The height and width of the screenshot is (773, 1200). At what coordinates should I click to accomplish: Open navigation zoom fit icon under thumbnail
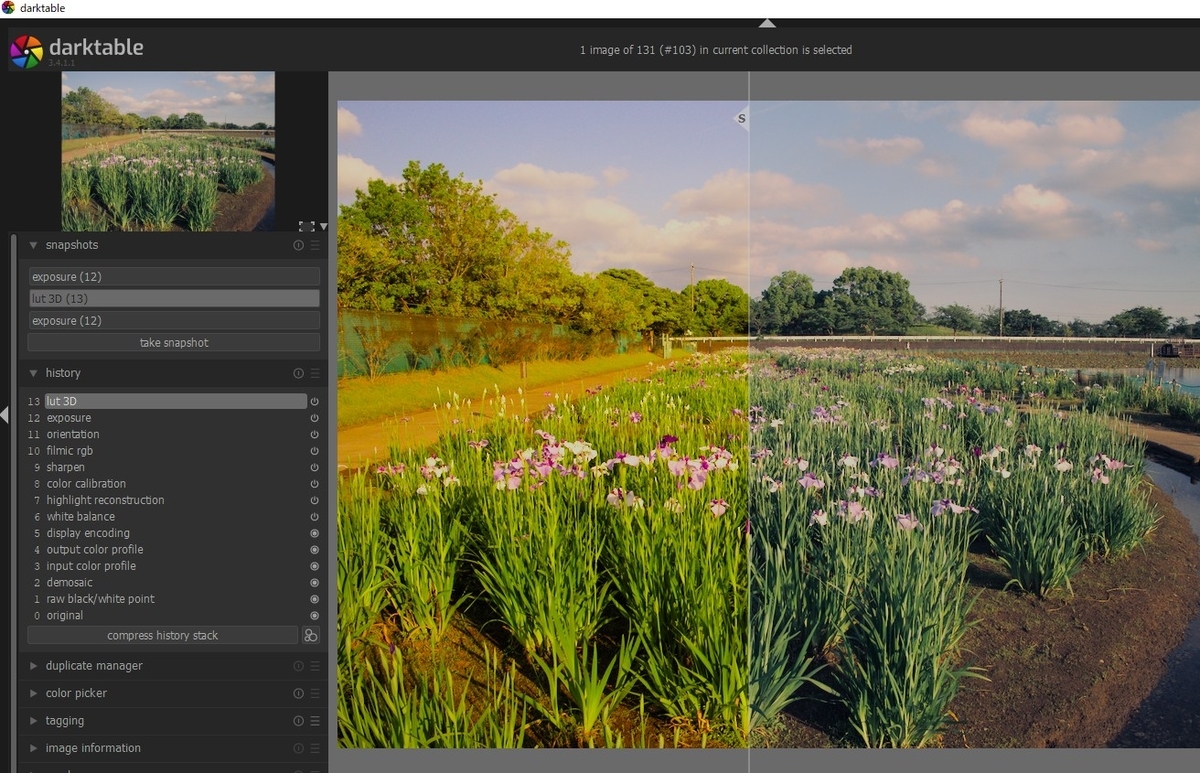[307, 227]
